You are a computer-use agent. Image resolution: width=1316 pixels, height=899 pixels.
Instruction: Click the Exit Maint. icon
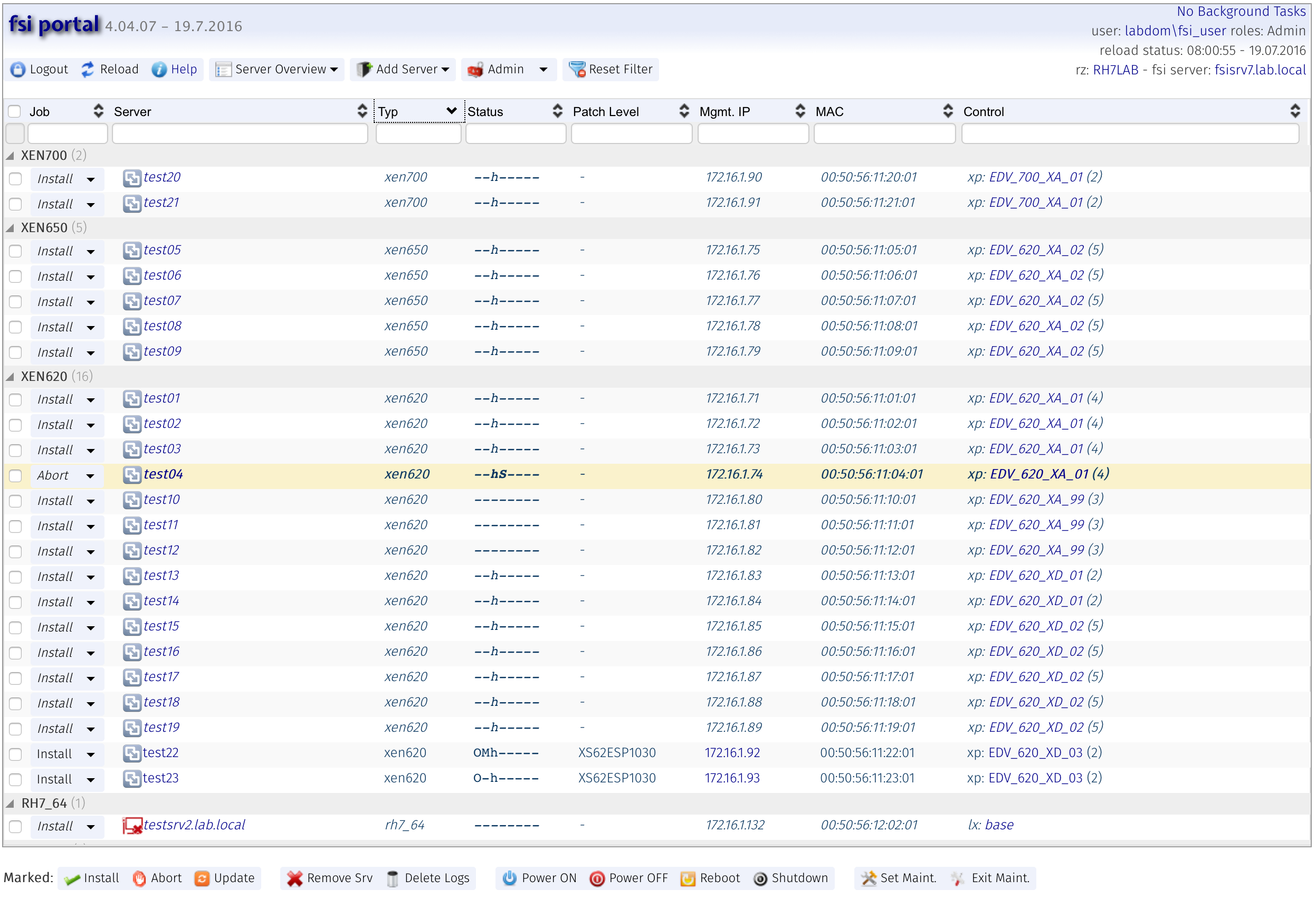tap(958, 878)
